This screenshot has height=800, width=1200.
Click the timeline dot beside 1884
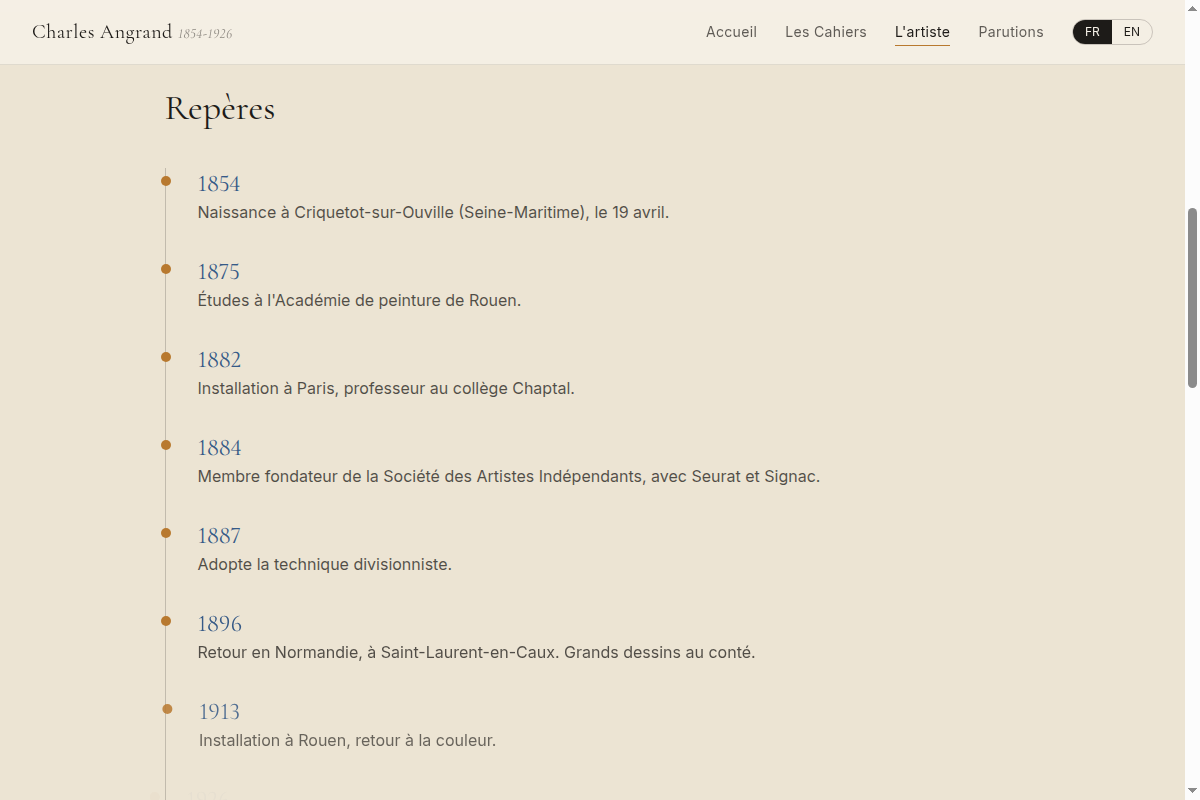(x=166, y=445)
